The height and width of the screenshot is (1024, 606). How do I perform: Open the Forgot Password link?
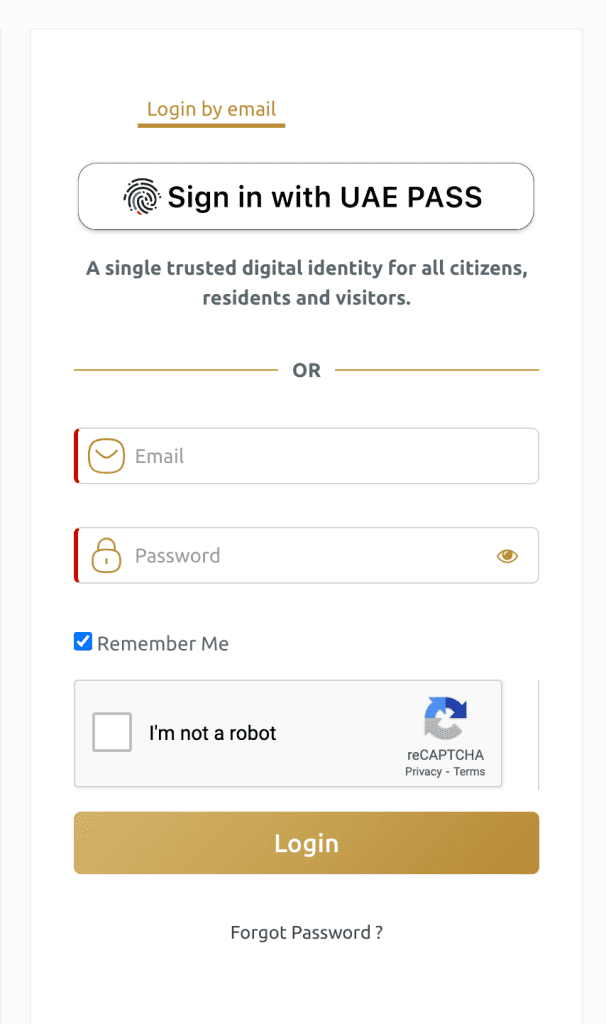pyautogui.click(x=306, y=933)
